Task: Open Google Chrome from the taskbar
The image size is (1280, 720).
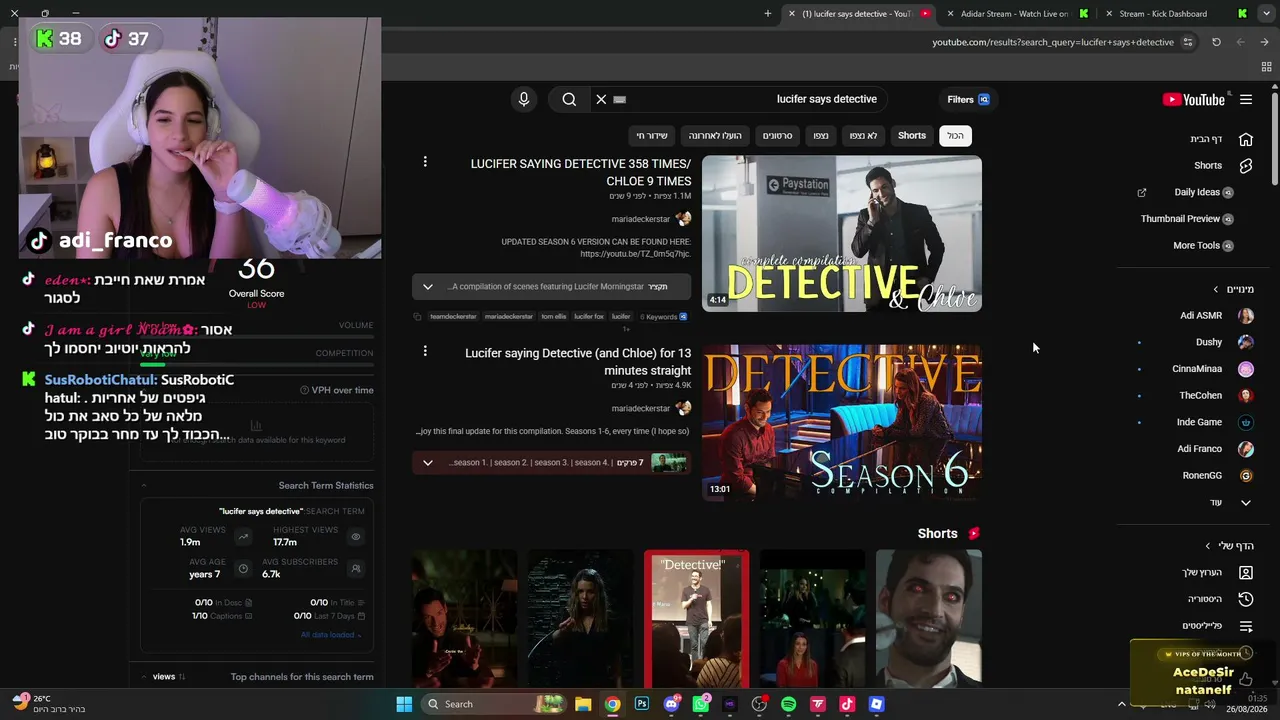Action: 612,704
